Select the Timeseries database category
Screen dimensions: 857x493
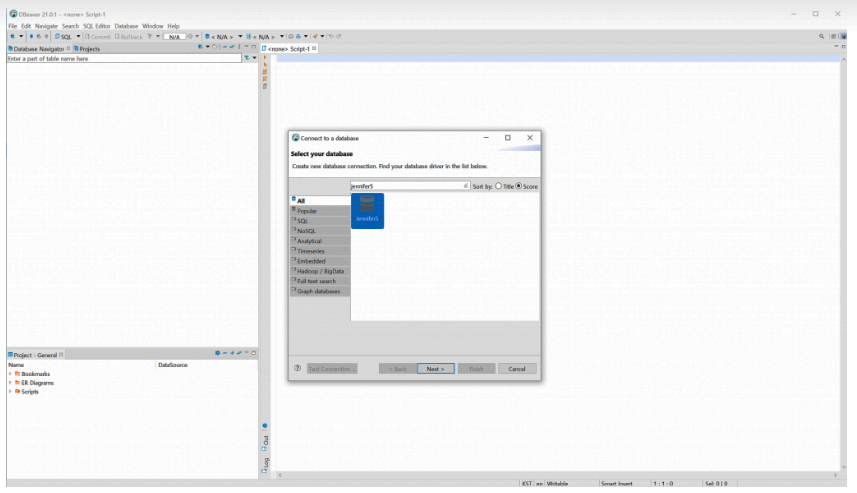[x=320, y=251]
